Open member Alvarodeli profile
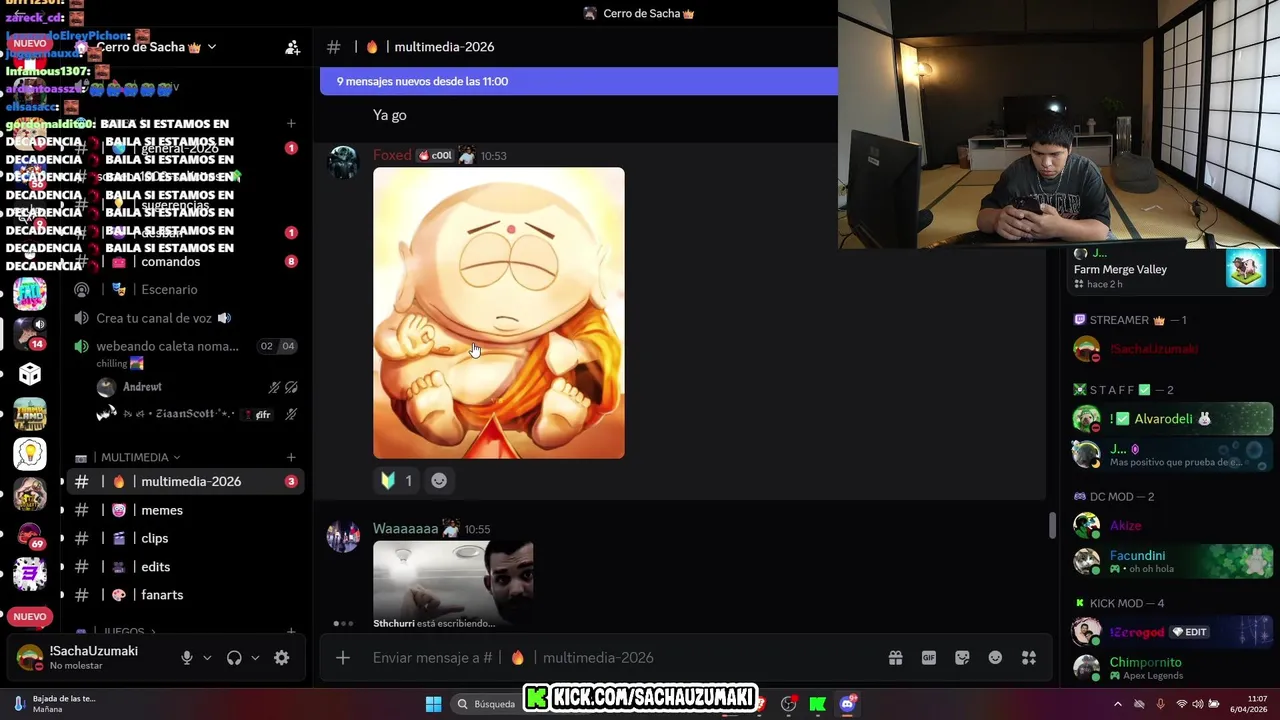 click(1171, 419)
